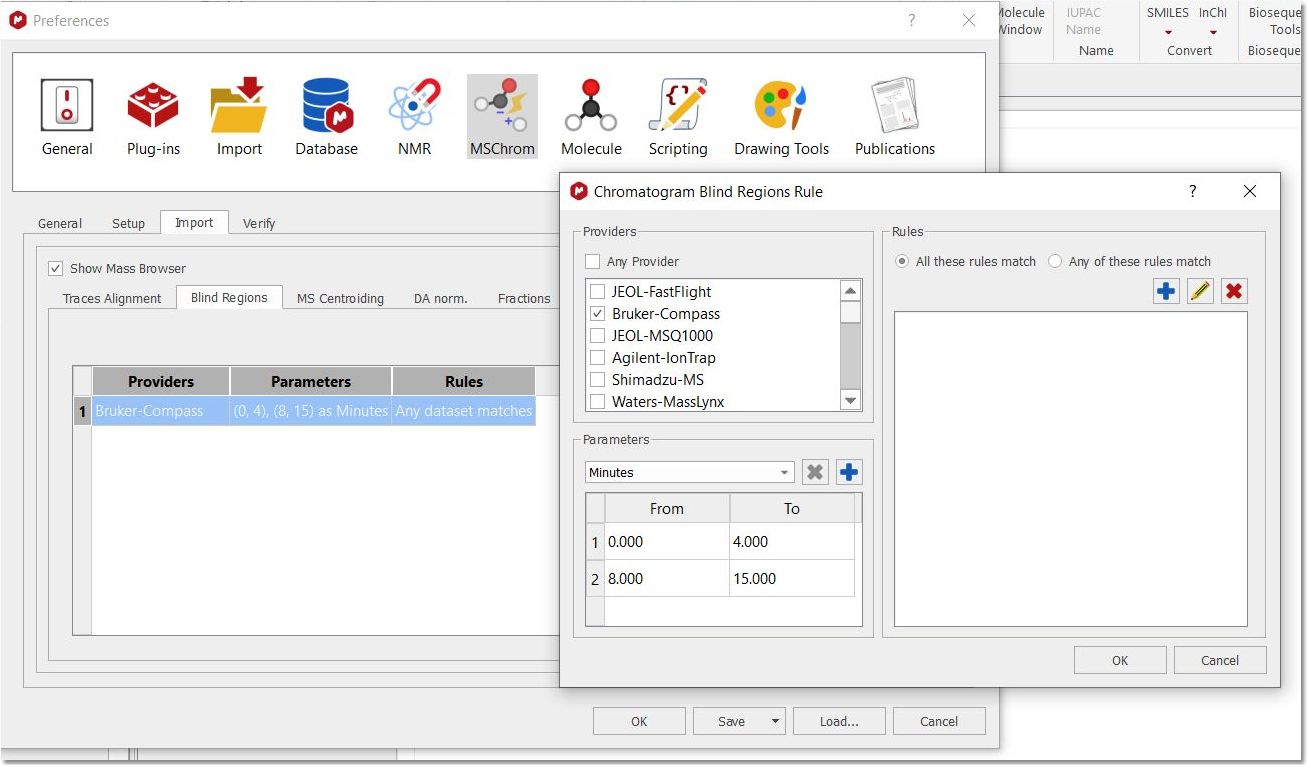Click Cancel in Preferences window
Screen dimensions: 1308x767
pyautogui.click(x=939, y=721)
